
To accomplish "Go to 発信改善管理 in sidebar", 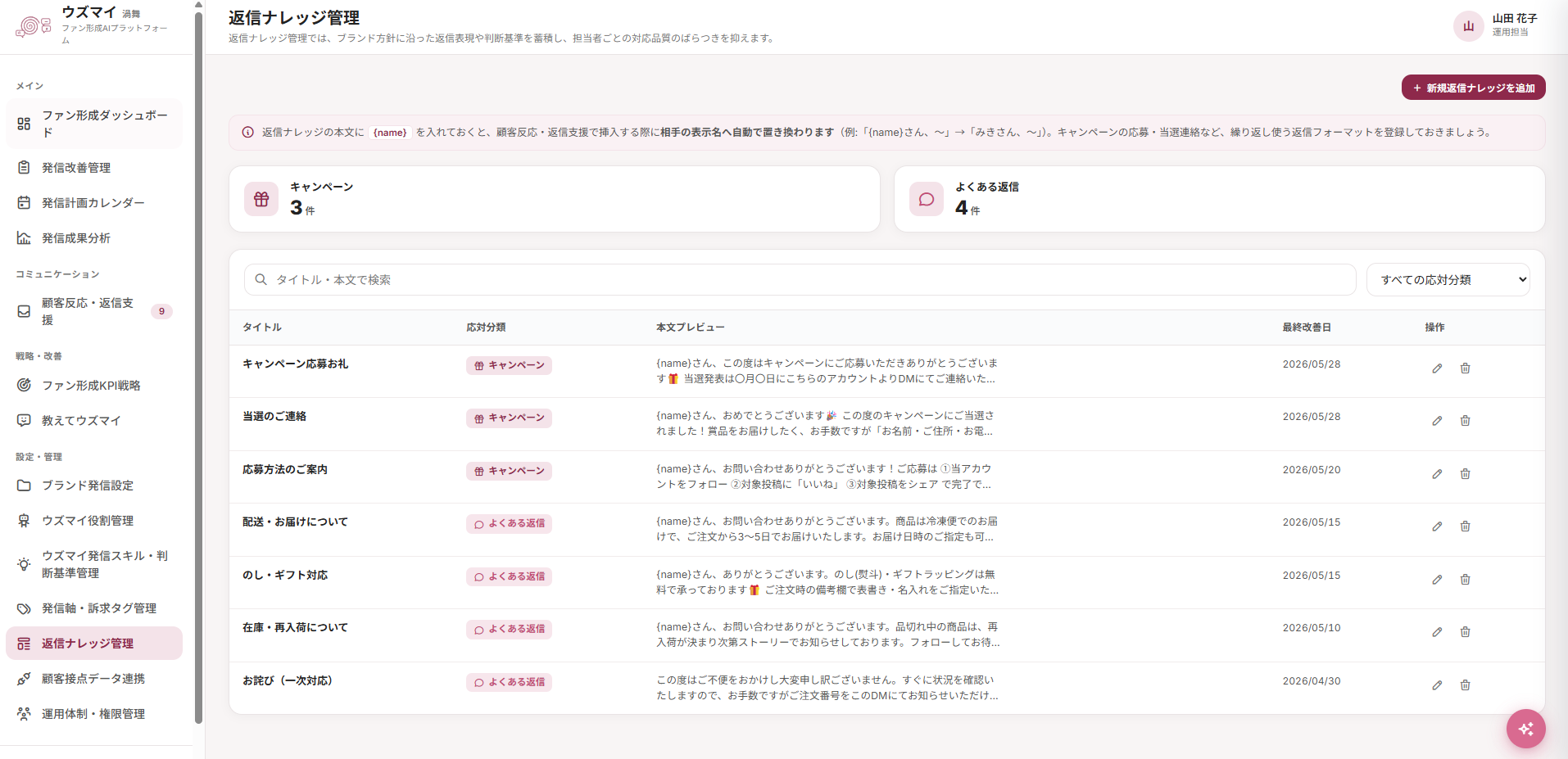I will (x=94, y=168).
